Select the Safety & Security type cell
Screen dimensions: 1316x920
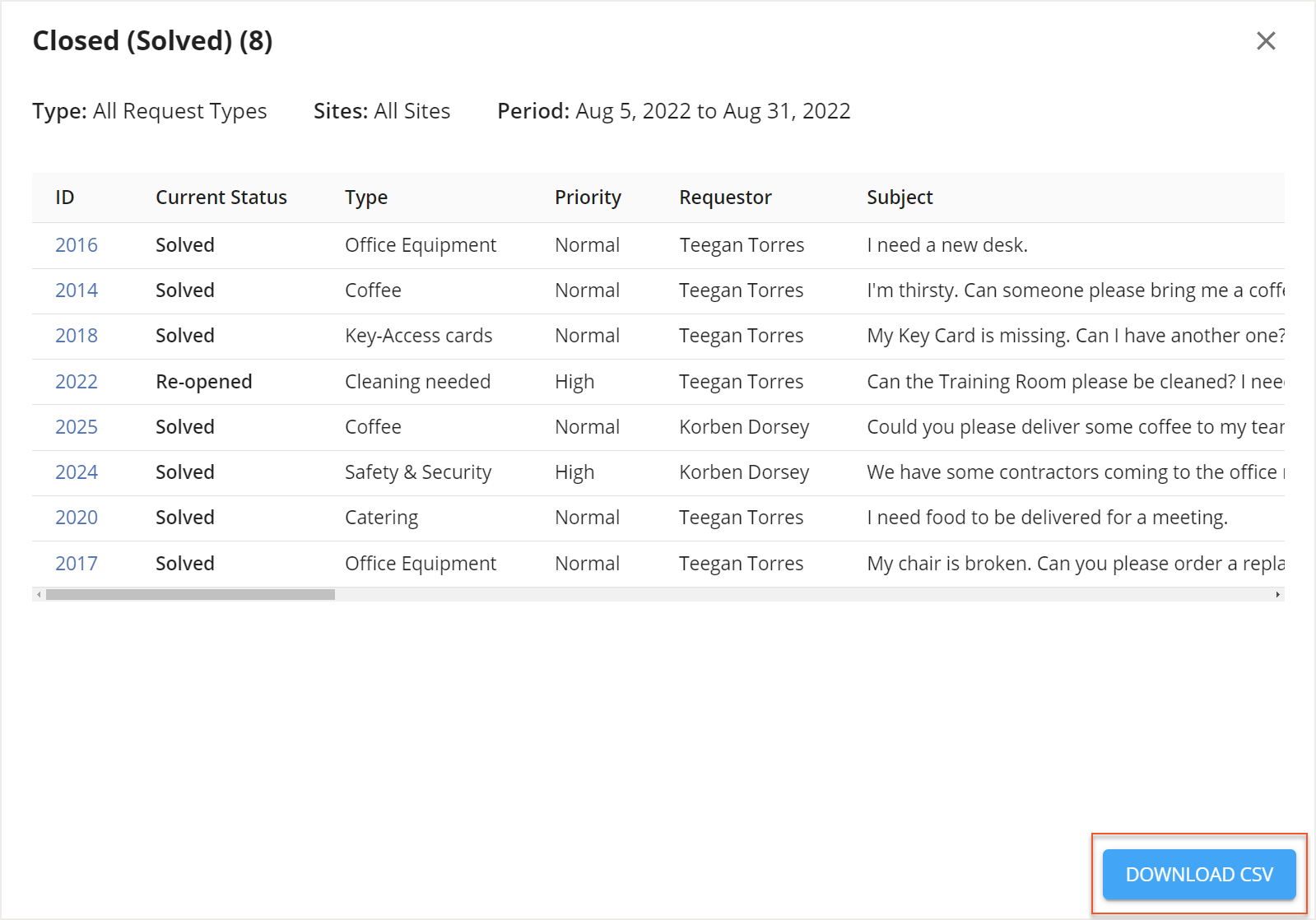pyautogui.click(x=418, y=472)
